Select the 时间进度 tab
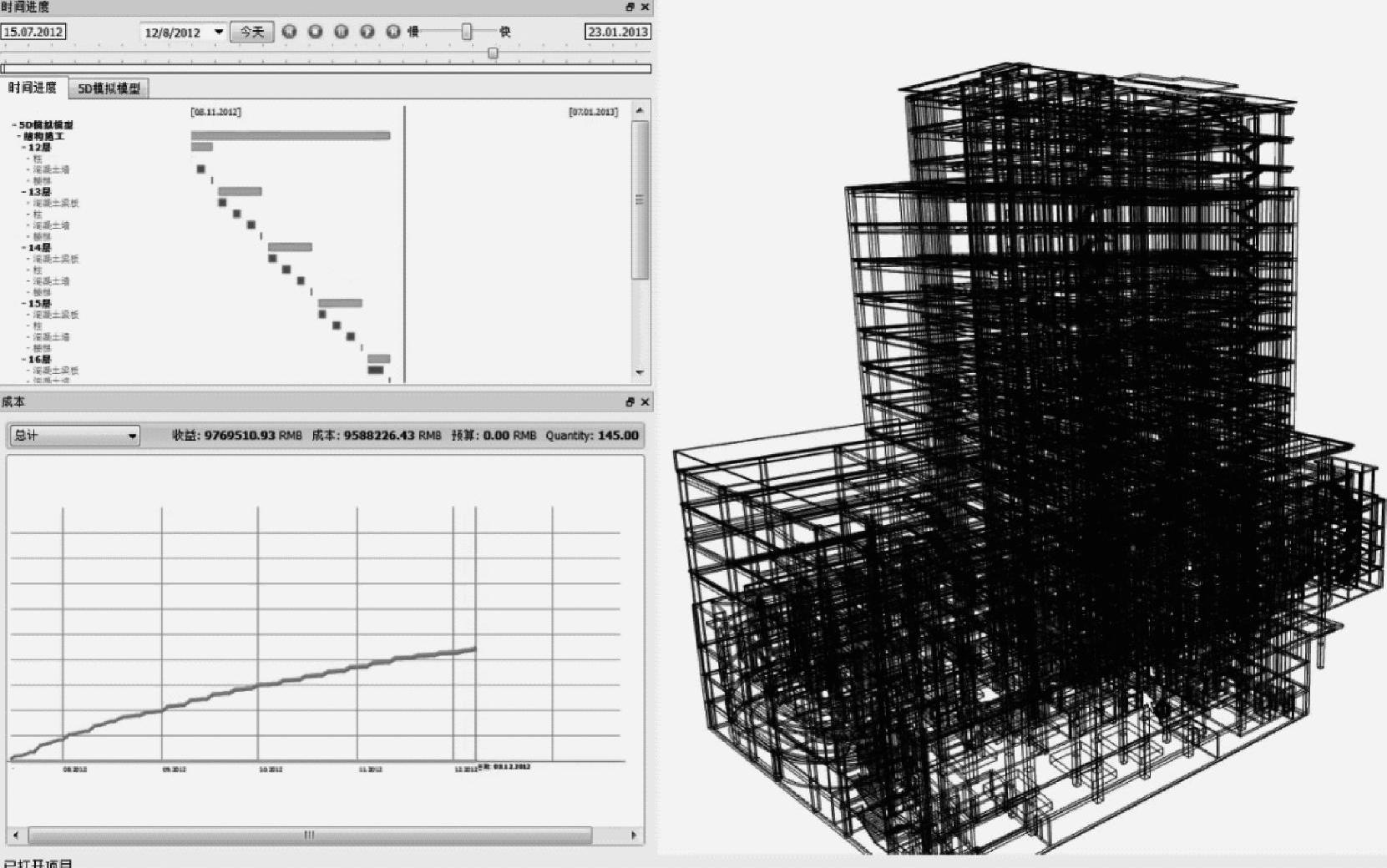 tap(33, 88)
